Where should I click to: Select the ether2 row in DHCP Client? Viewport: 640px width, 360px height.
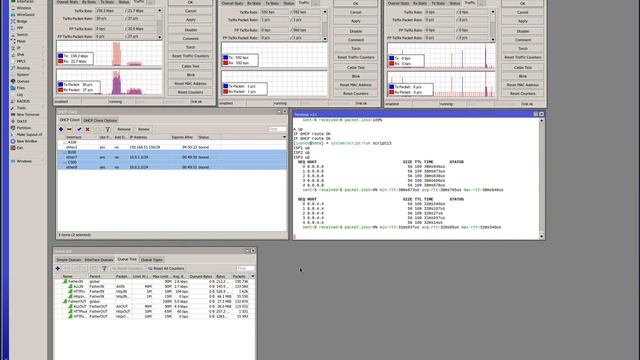(x=172, y=147)
